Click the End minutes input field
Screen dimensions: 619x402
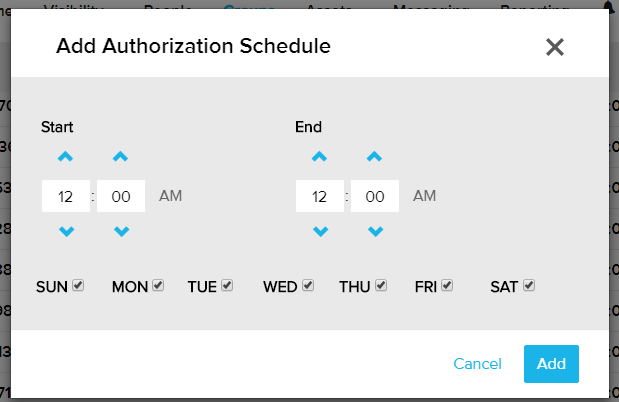click(375, 196)
